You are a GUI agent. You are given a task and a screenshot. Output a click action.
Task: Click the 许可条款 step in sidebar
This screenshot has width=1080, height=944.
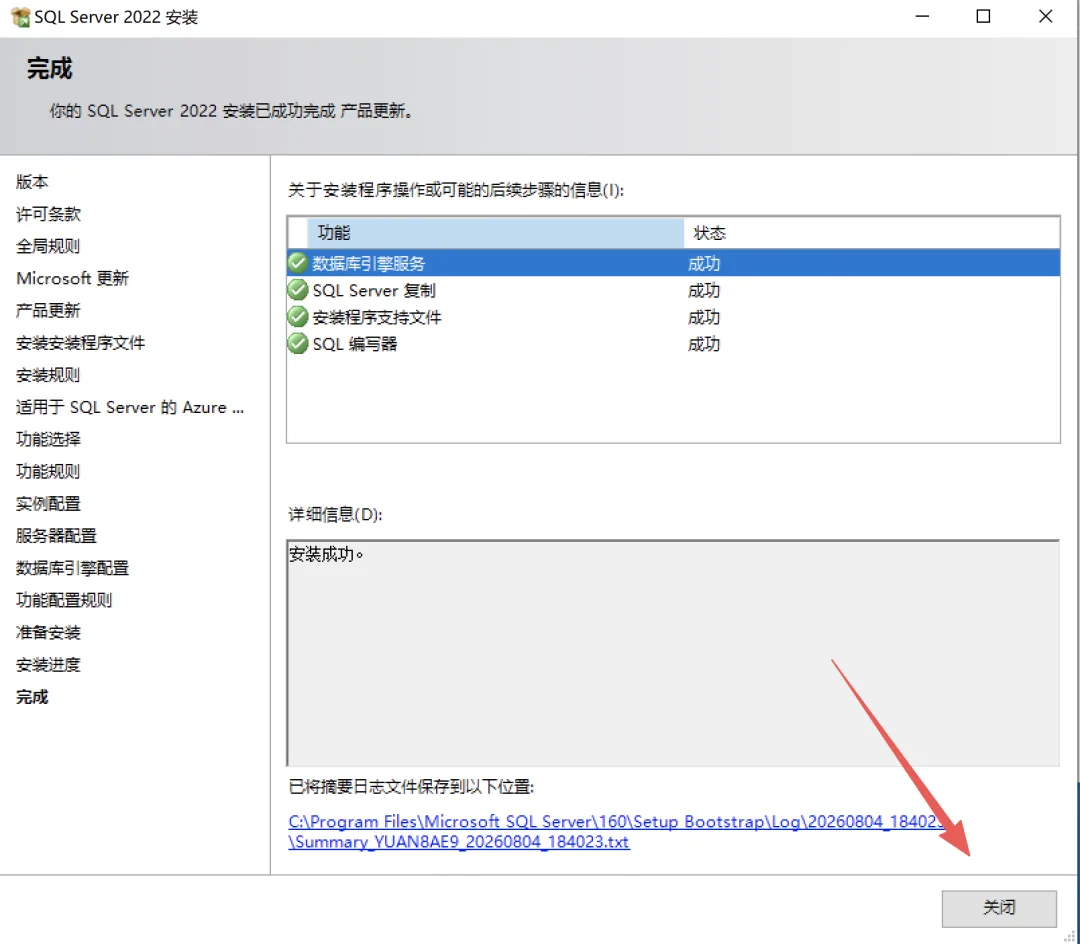tap(48, 213)
